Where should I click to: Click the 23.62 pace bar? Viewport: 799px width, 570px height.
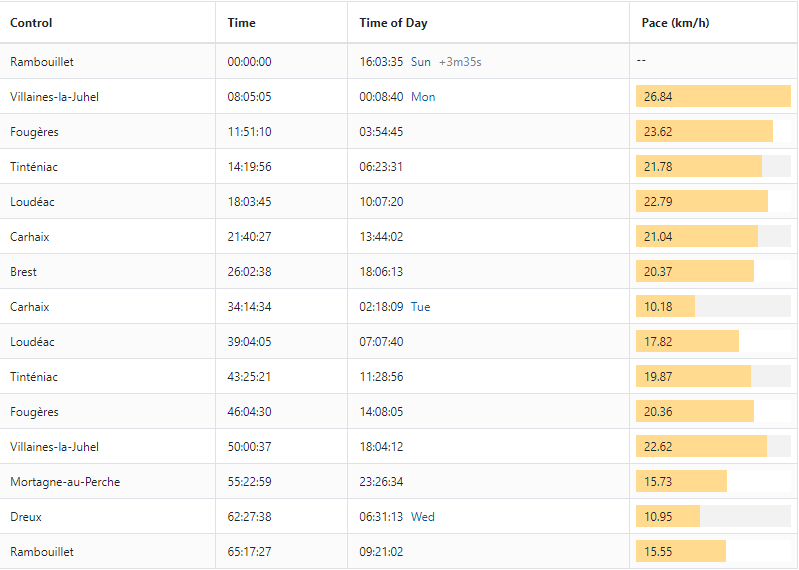704,132
